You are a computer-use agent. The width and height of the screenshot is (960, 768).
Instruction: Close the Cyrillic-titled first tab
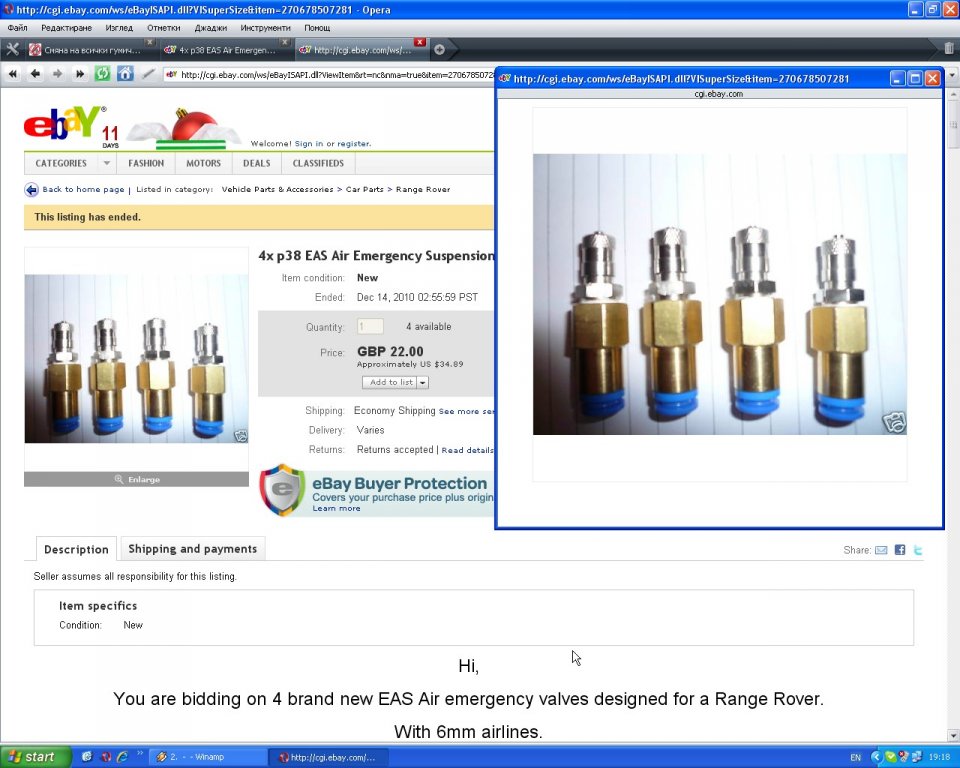pos(149,42)
